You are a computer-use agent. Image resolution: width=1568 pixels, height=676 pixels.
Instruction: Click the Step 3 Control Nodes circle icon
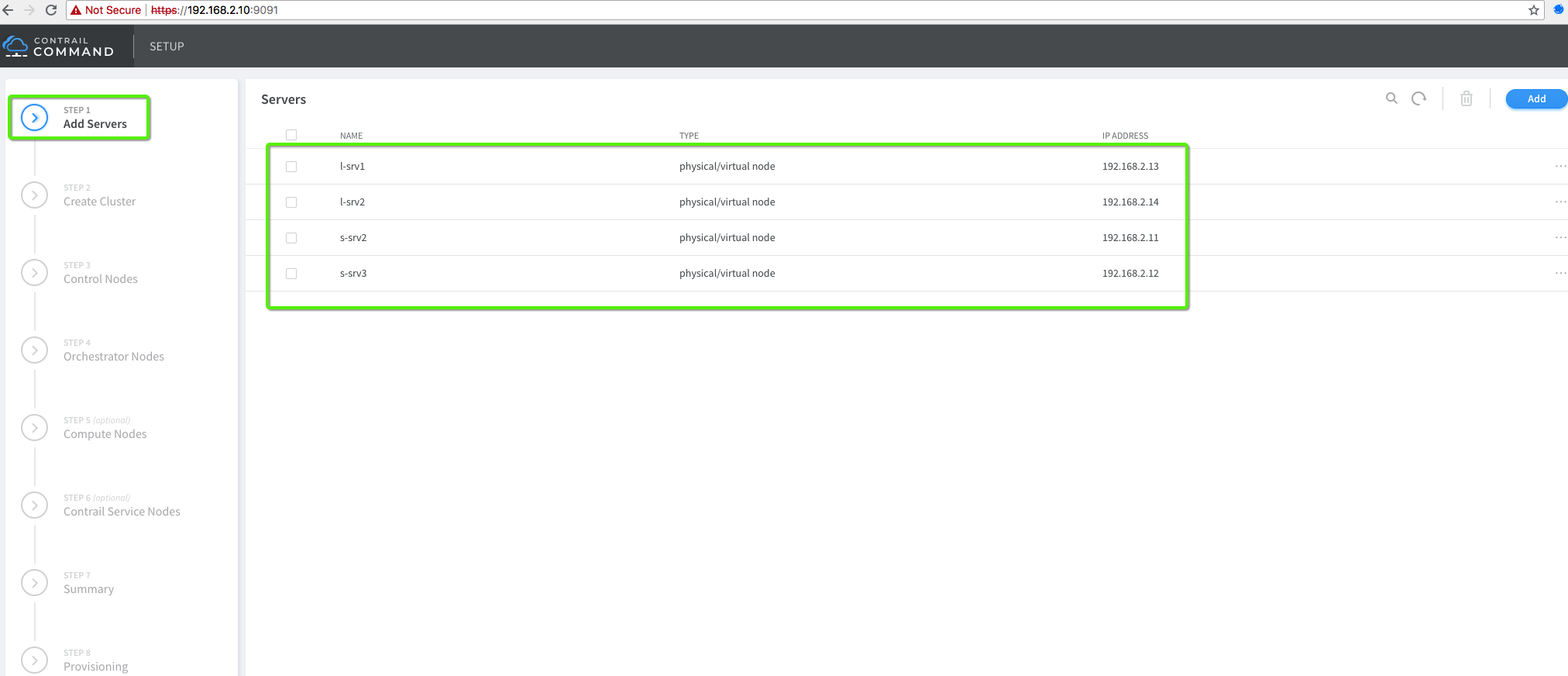coord(35,273)
